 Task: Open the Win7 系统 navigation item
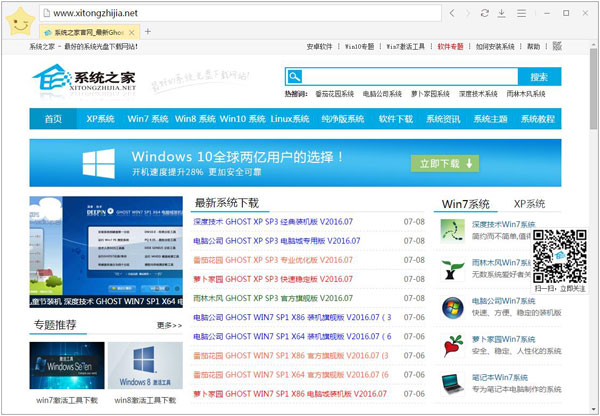tap(148, 119)
